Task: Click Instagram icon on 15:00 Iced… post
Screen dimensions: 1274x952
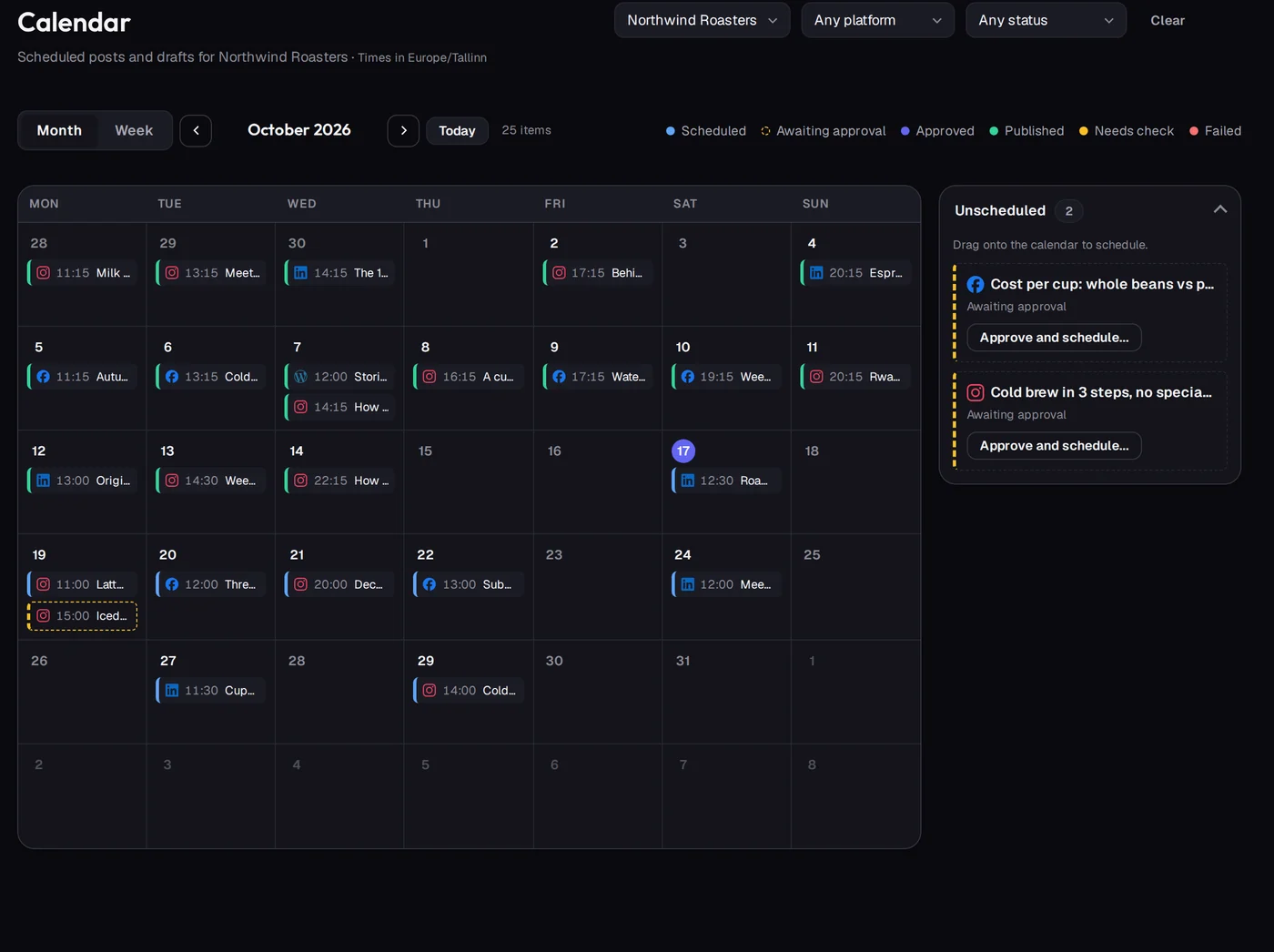Action: tap(43, 616)
